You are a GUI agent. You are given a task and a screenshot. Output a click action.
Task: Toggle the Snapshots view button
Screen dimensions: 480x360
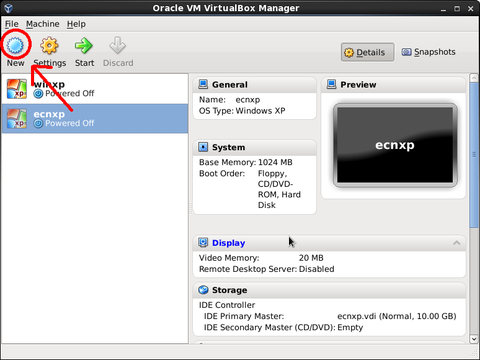click(428, 52)
